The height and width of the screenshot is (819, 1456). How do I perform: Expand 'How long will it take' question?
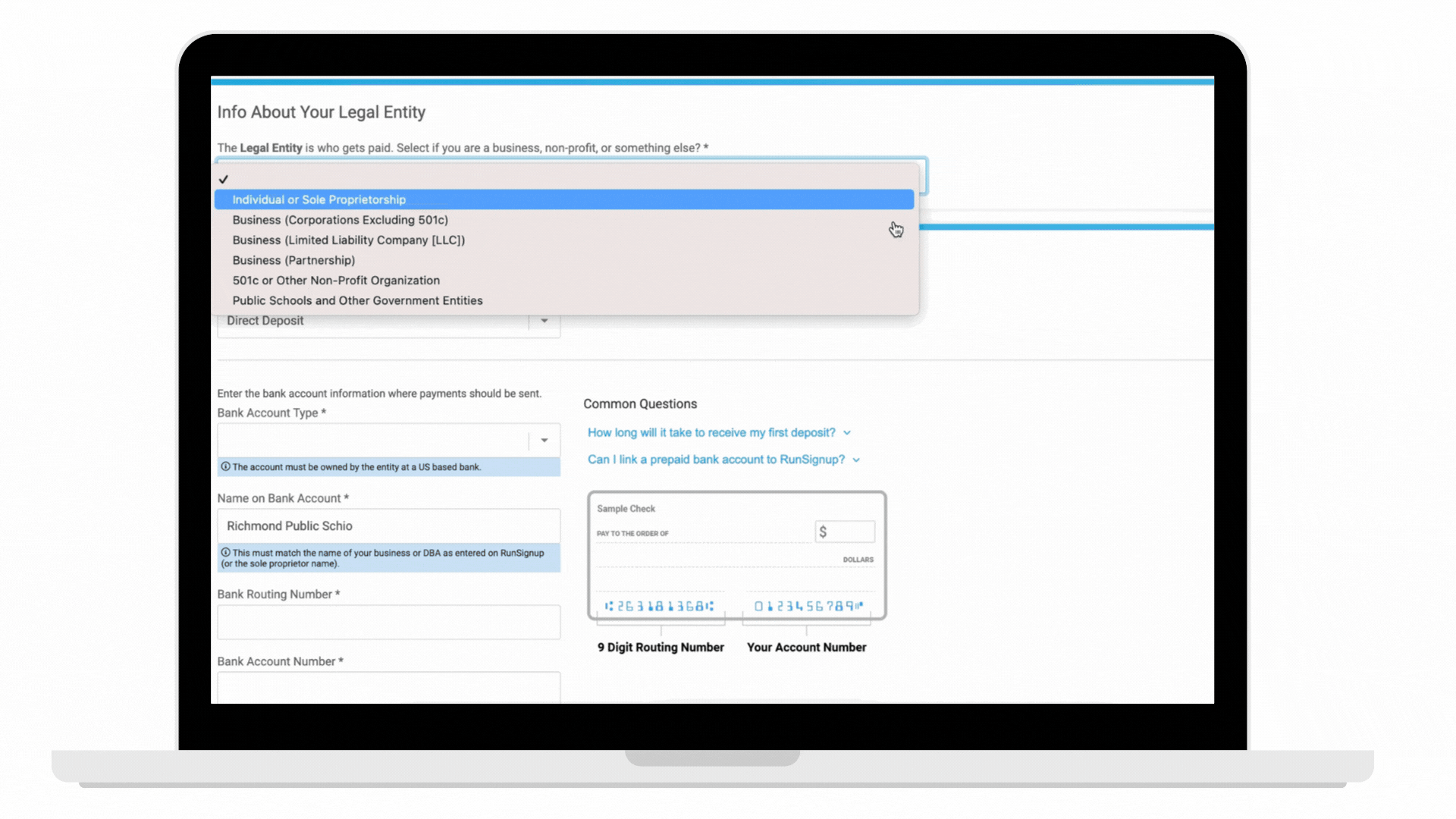click(711, 433)
